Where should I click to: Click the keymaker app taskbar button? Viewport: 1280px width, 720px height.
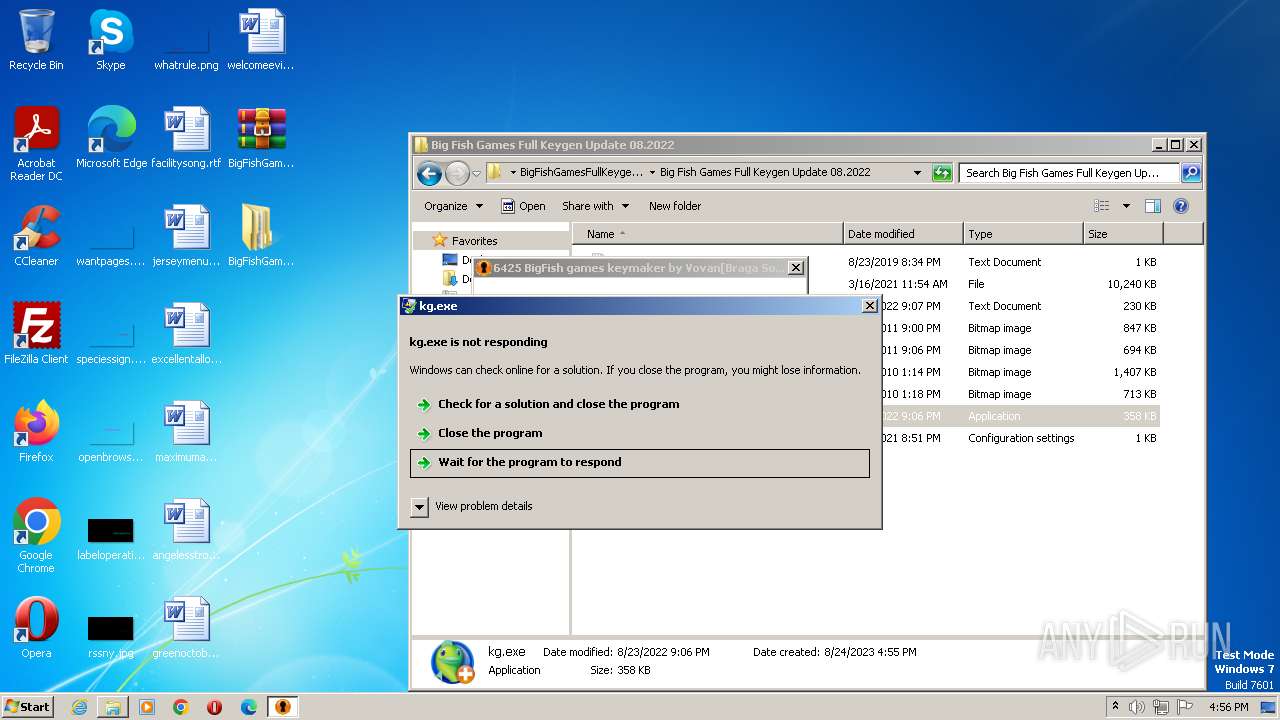283,707
